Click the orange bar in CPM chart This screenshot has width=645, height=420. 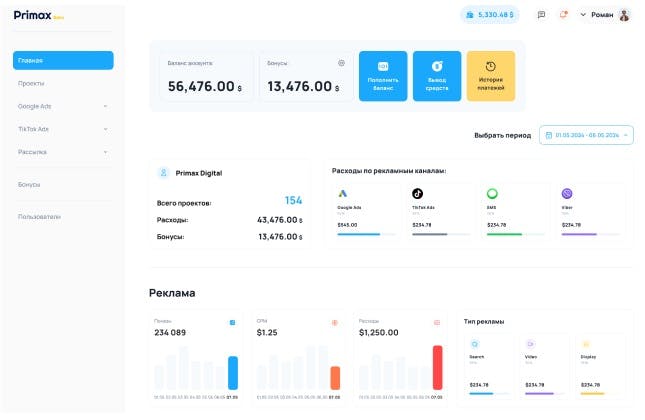coord(335,378)
